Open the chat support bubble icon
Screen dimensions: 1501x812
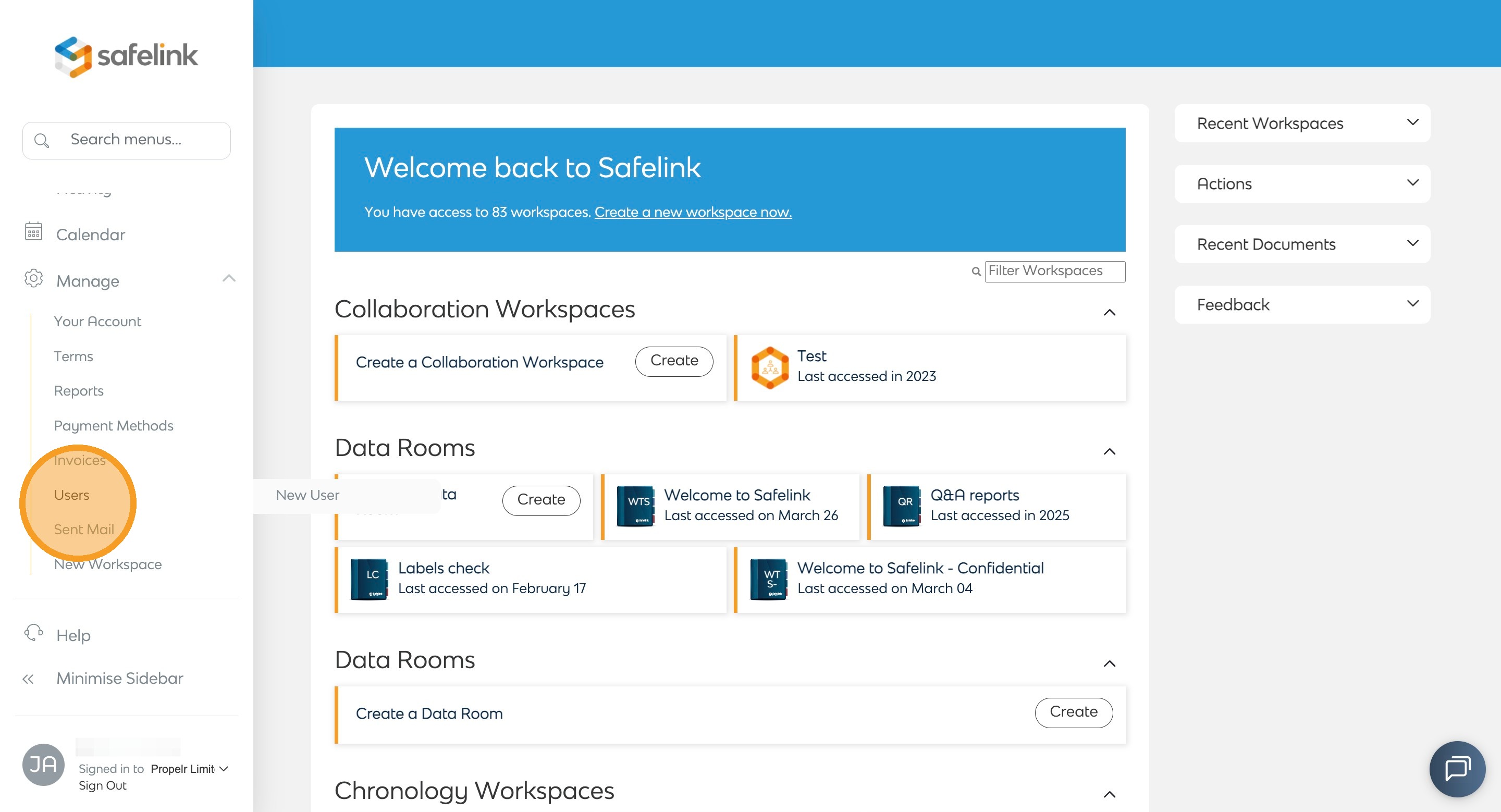[x=1457, y=769]
